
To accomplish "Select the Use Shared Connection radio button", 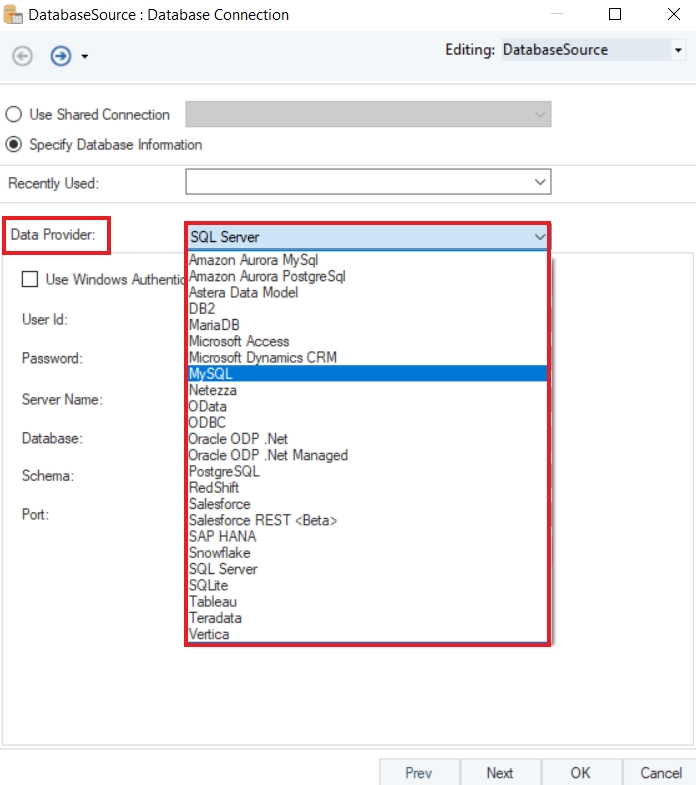I will [x=14, y=114].
